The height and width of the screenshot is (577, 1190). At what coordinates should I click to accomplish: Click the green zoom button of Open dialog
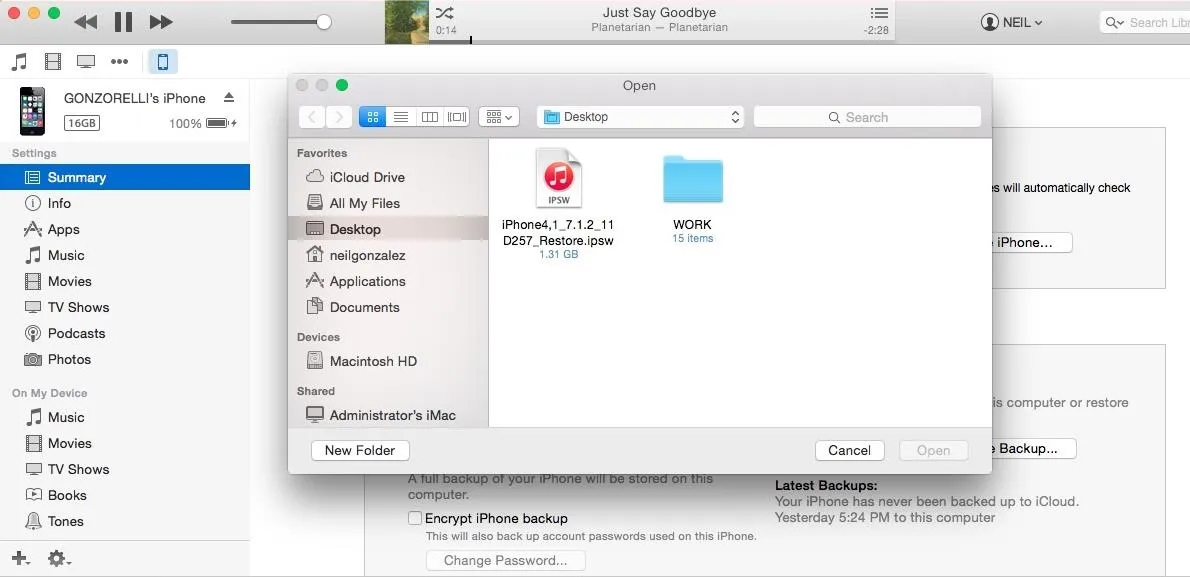coord(342,85)
